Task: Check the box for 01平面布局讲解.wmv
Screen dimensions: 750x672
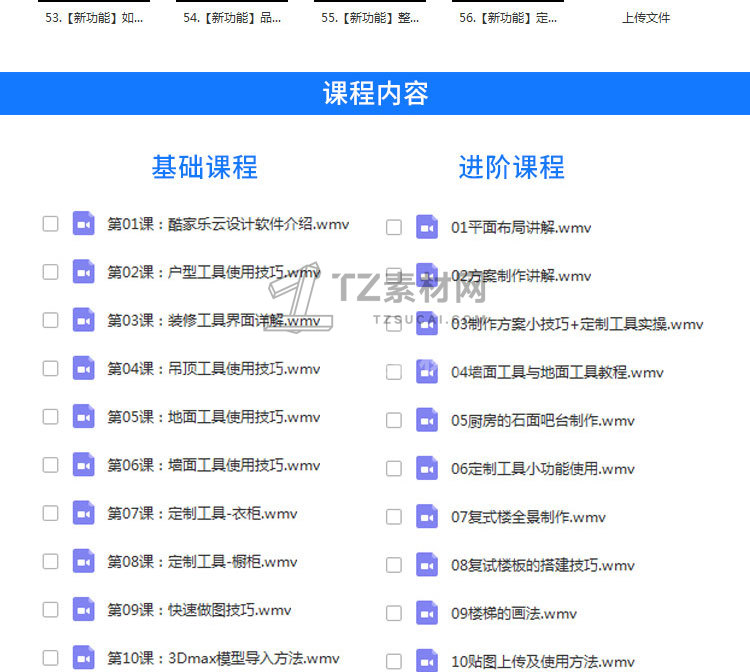Action: tap(394, 227)
